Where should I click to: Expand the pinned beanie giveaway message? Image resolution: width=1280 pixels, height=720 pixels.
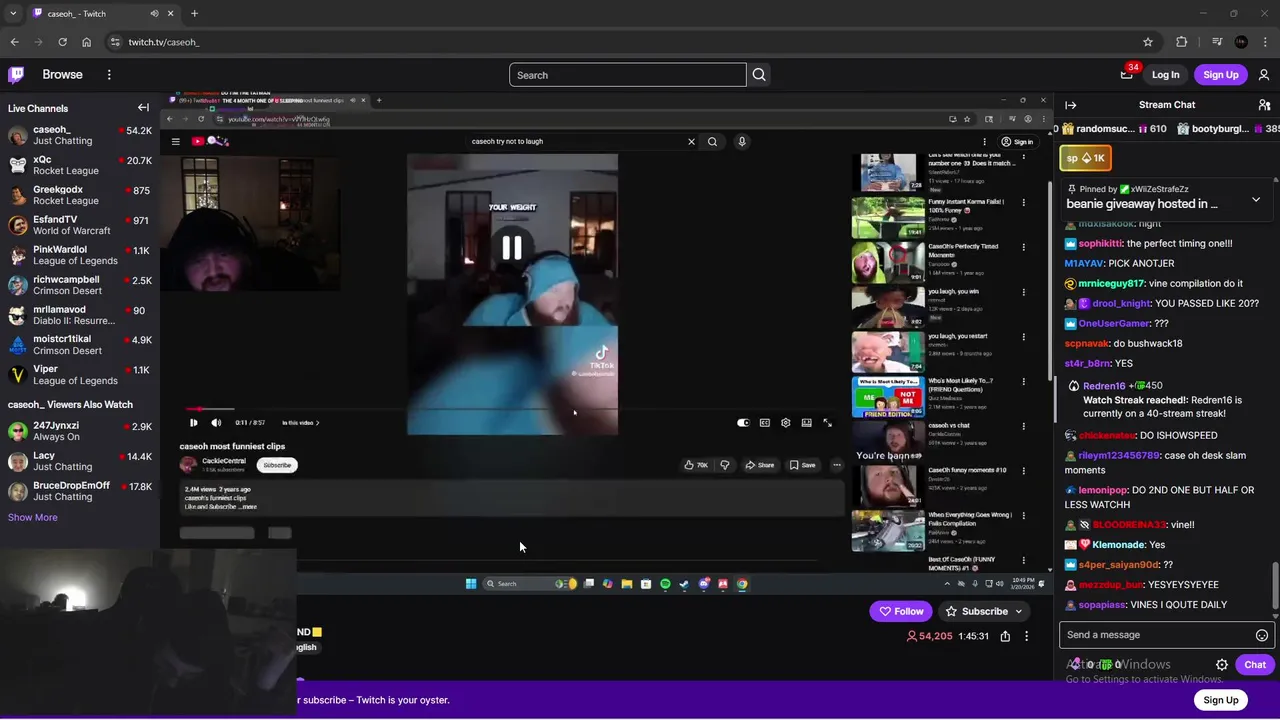tap(1256, 199)
